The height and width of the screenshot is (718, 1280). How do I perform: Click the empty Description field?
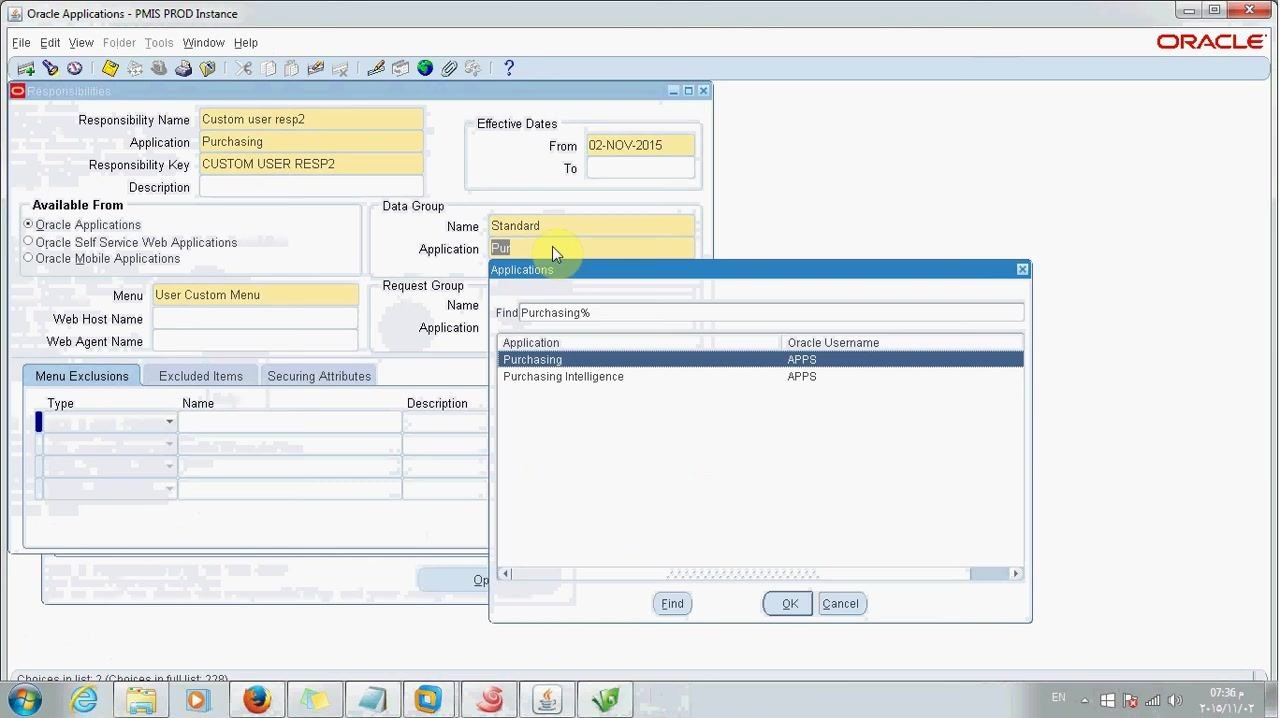tap(311, 187)
